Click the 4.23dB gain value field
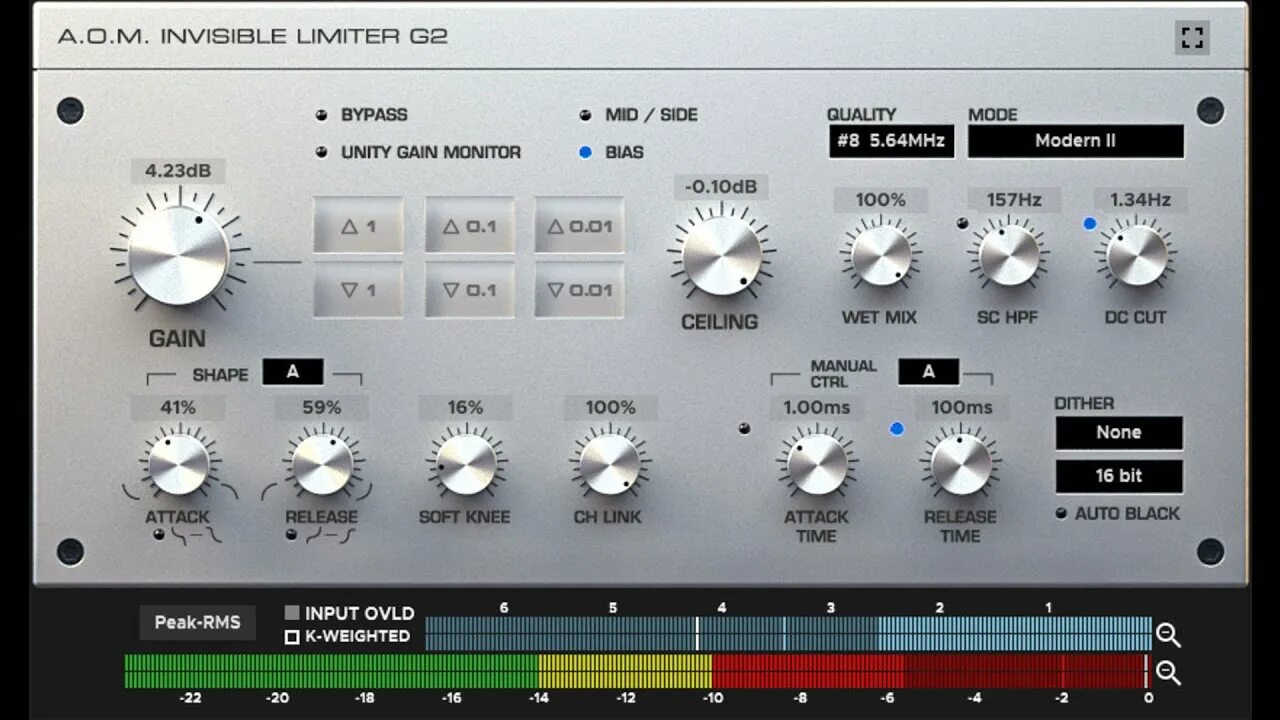 [x=178, y=171]
